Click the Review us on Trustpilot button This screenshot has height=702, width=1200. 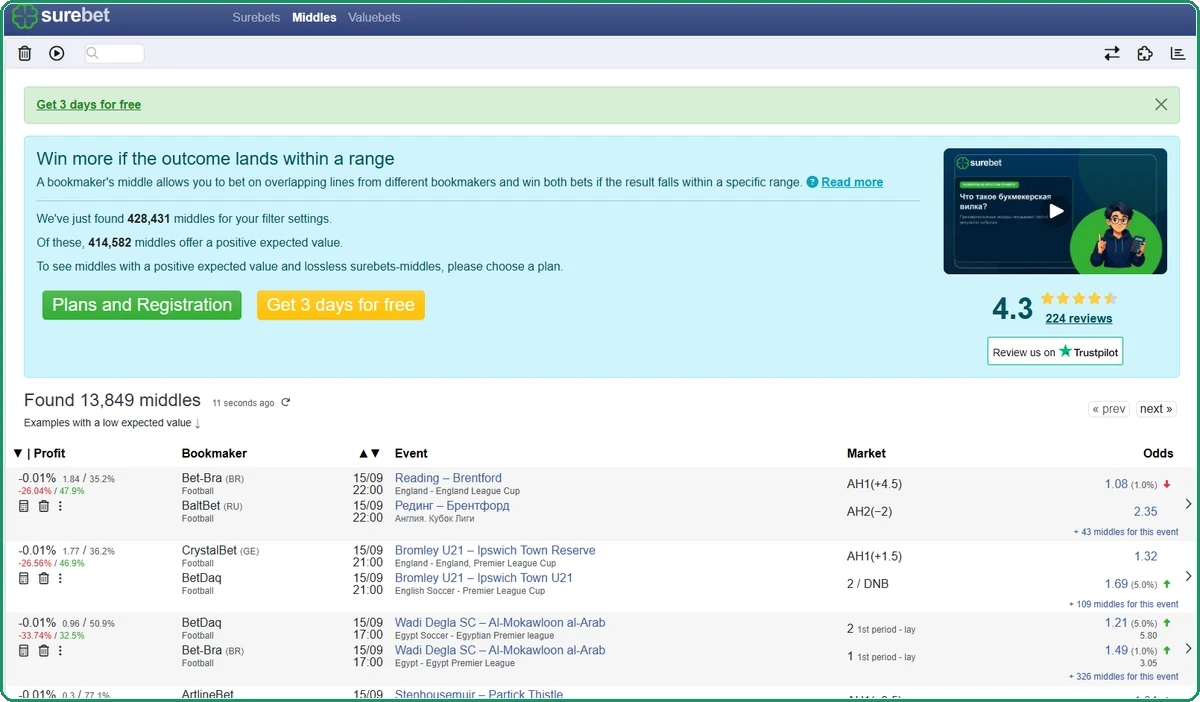pyautogui.click(x=1055, y=351)
